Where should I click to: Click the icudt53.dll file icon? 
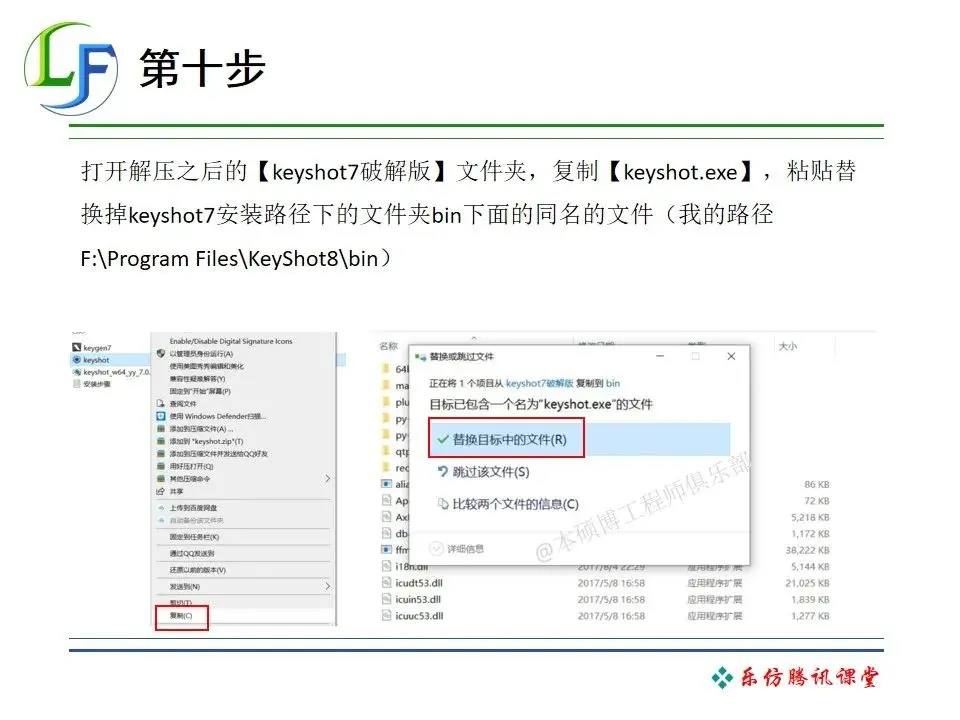point(386,583)
